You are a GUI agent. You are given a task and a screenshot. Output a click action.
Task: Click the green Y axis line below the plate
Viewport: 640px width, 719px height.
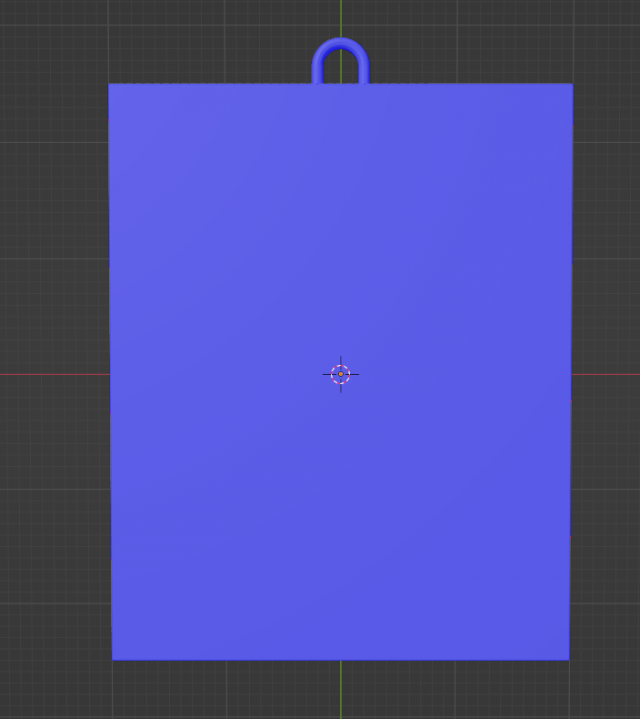coord(340,690)
